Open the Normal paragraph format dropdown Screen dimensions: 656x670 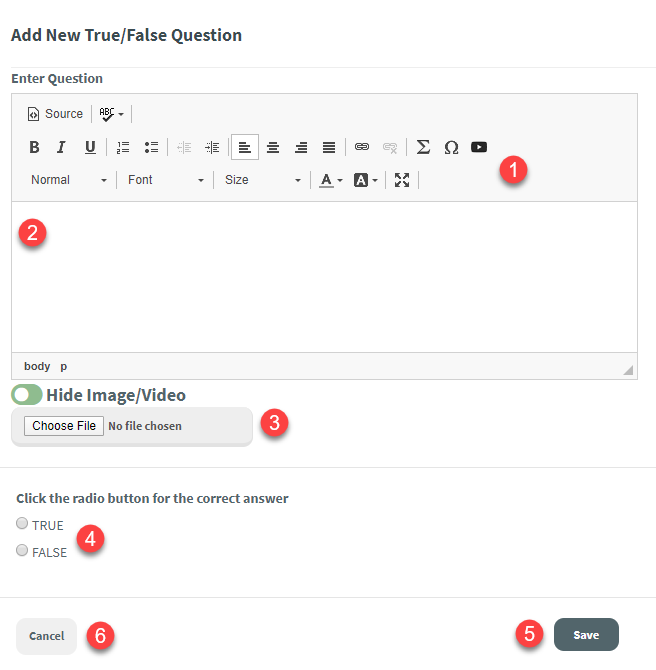point(68,180)
